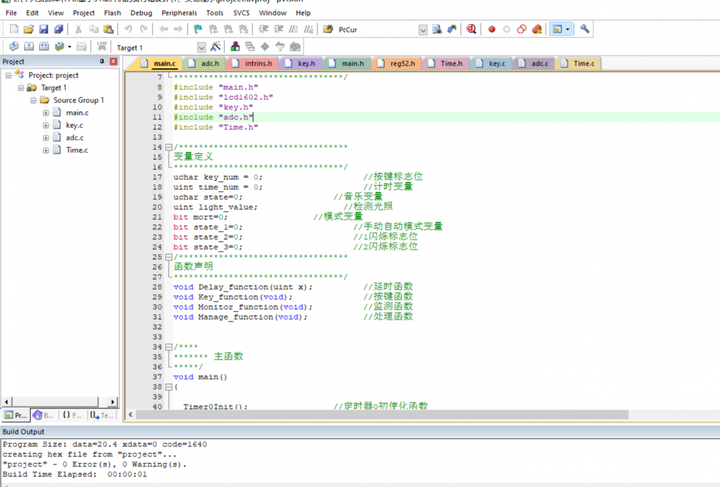720x487 pixels.
Task: Click the PcCur find text field
Action: pyautogui.click(x=377, y=30)
